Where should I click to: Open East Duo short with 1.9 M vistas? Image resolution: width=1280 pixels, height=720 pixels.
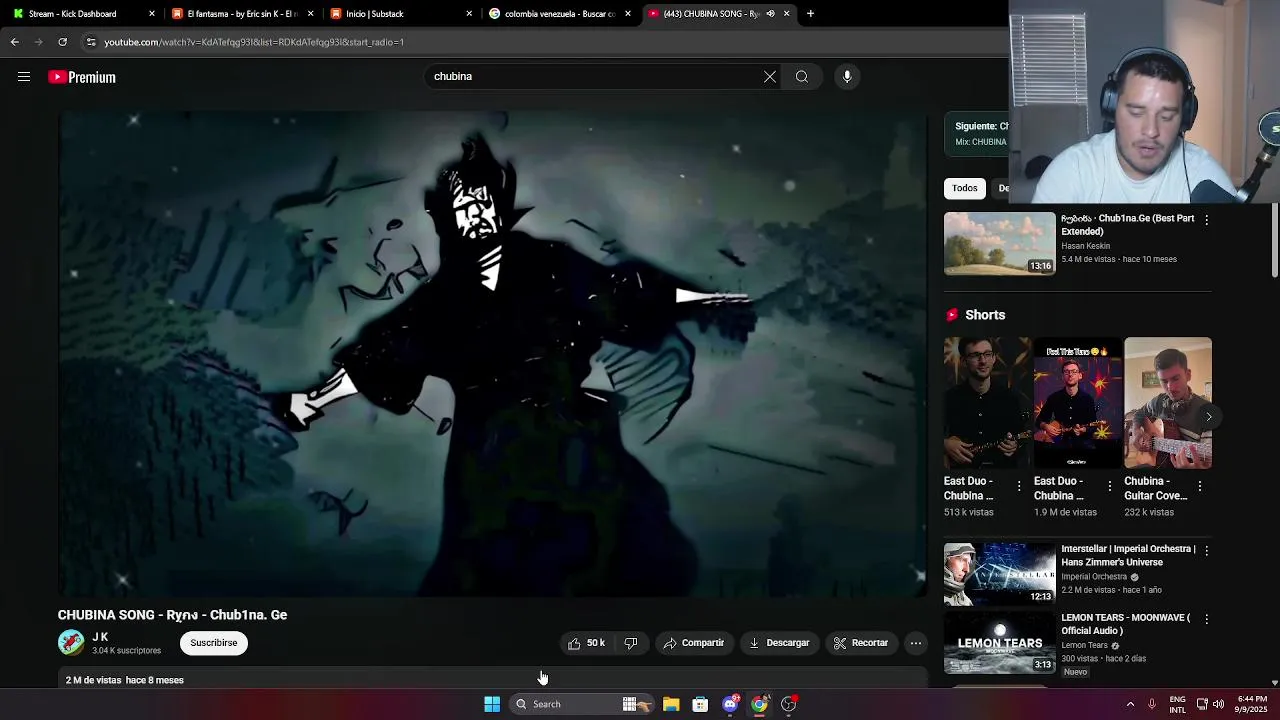point(1077,403)
